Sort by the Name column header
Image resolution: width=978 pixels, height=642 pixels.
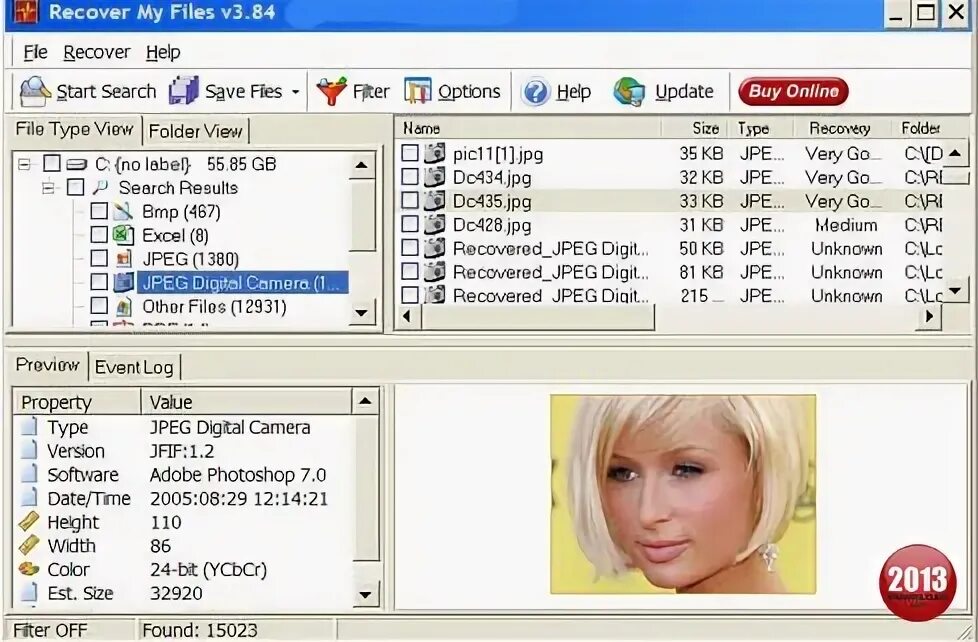point(528,129)
